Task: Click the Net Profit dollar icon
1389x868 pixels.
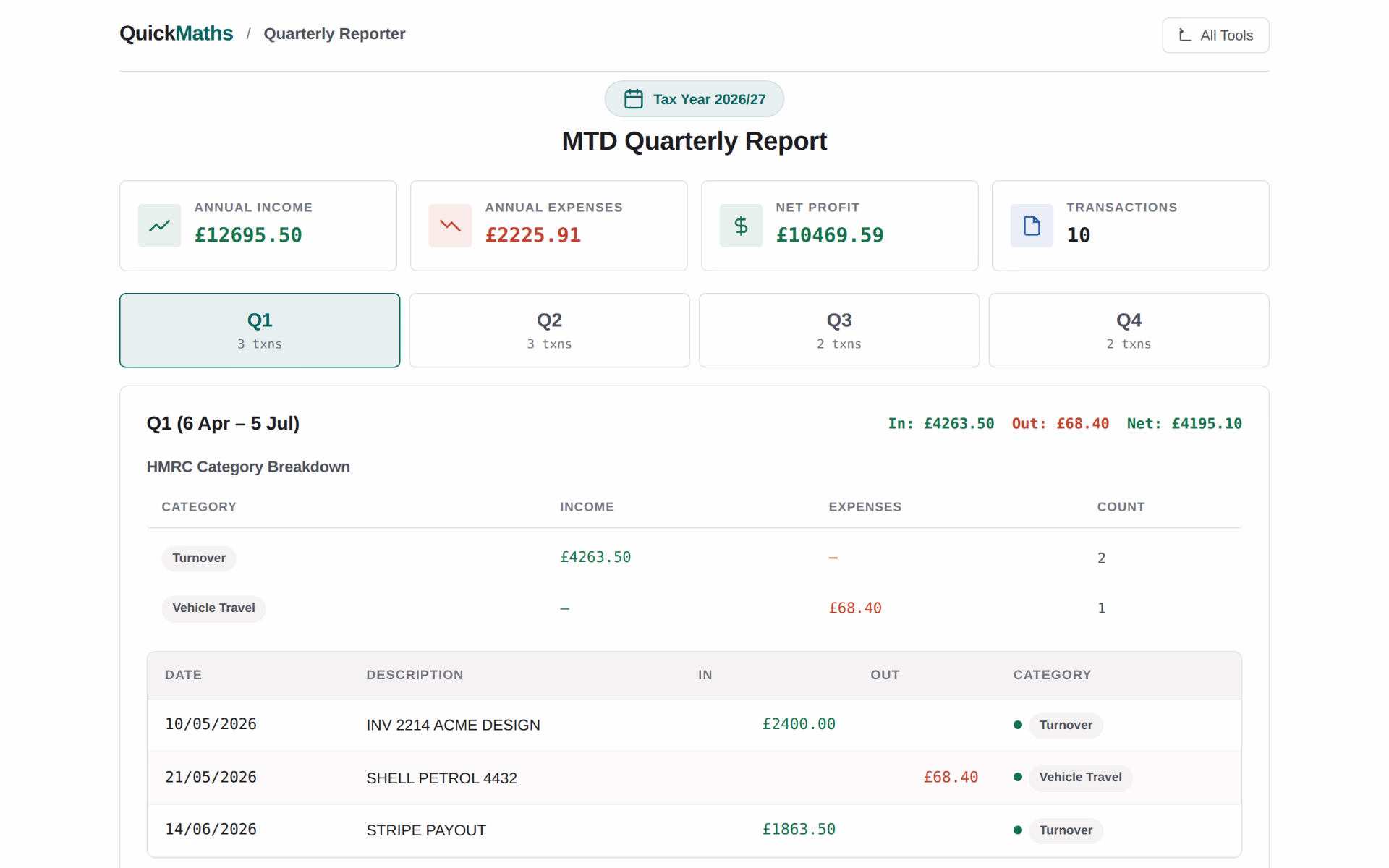Action: coord(741,226)
